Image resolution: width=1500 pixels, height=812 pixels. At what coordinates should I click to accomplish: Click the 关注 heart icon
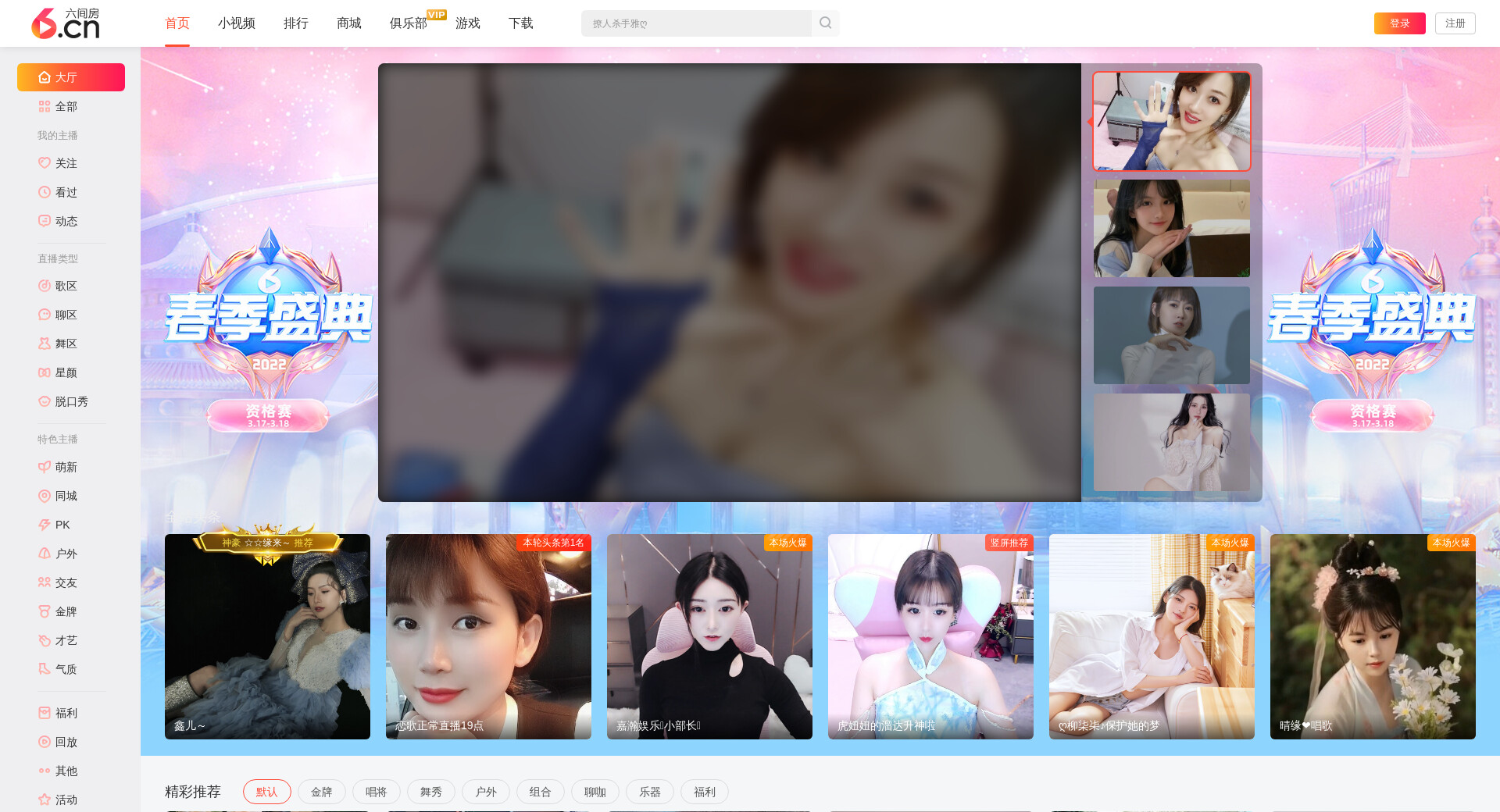pos(45,163)
